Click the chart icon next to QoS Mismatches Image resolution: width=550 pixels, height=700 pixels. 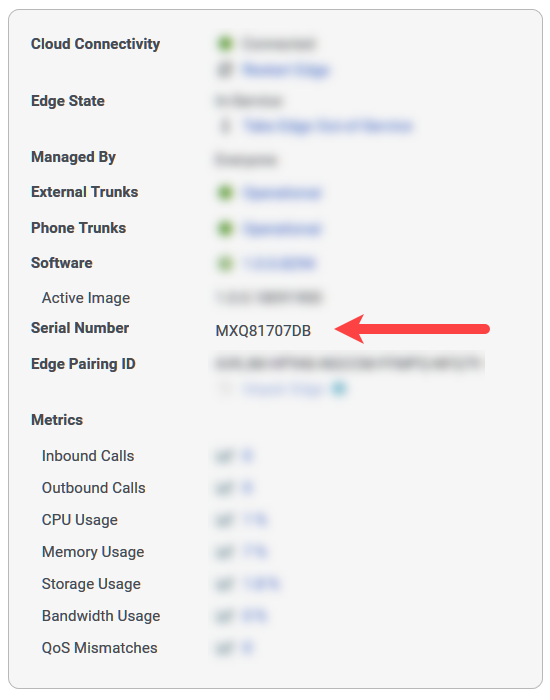pos(224,648)
